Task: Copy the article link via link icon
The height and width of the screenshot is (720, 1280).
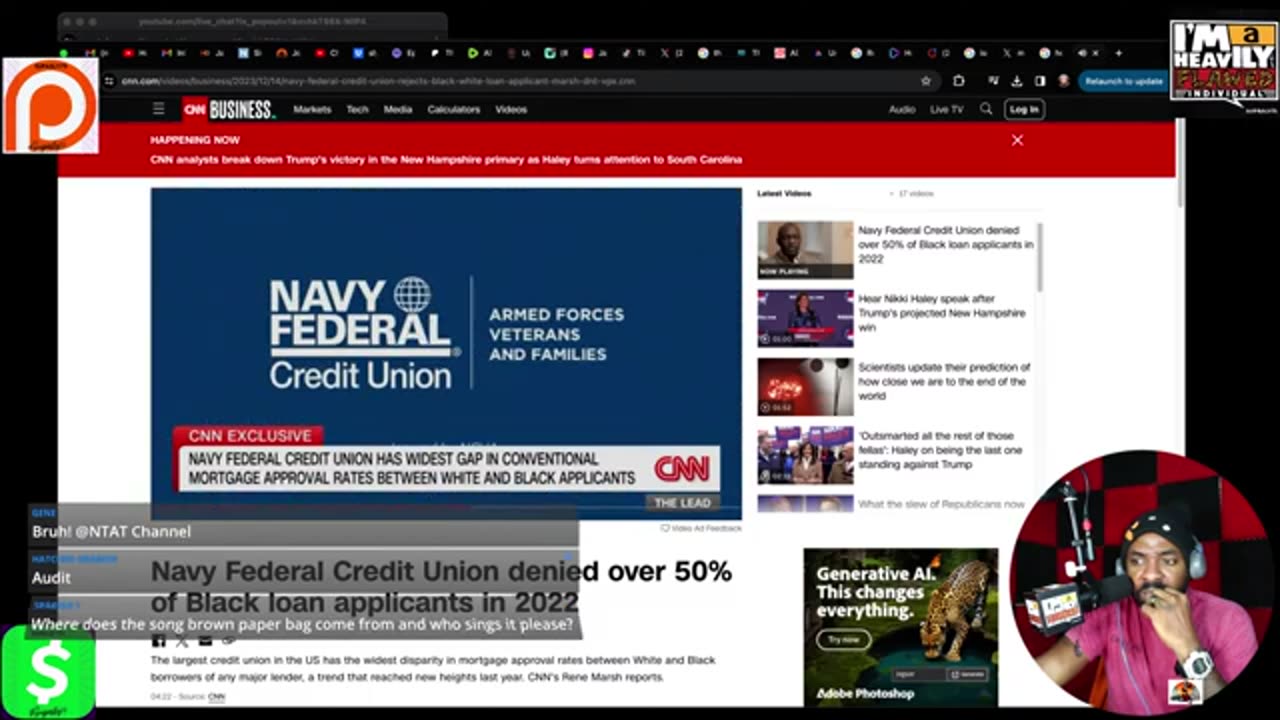Action: pos(229,640)
